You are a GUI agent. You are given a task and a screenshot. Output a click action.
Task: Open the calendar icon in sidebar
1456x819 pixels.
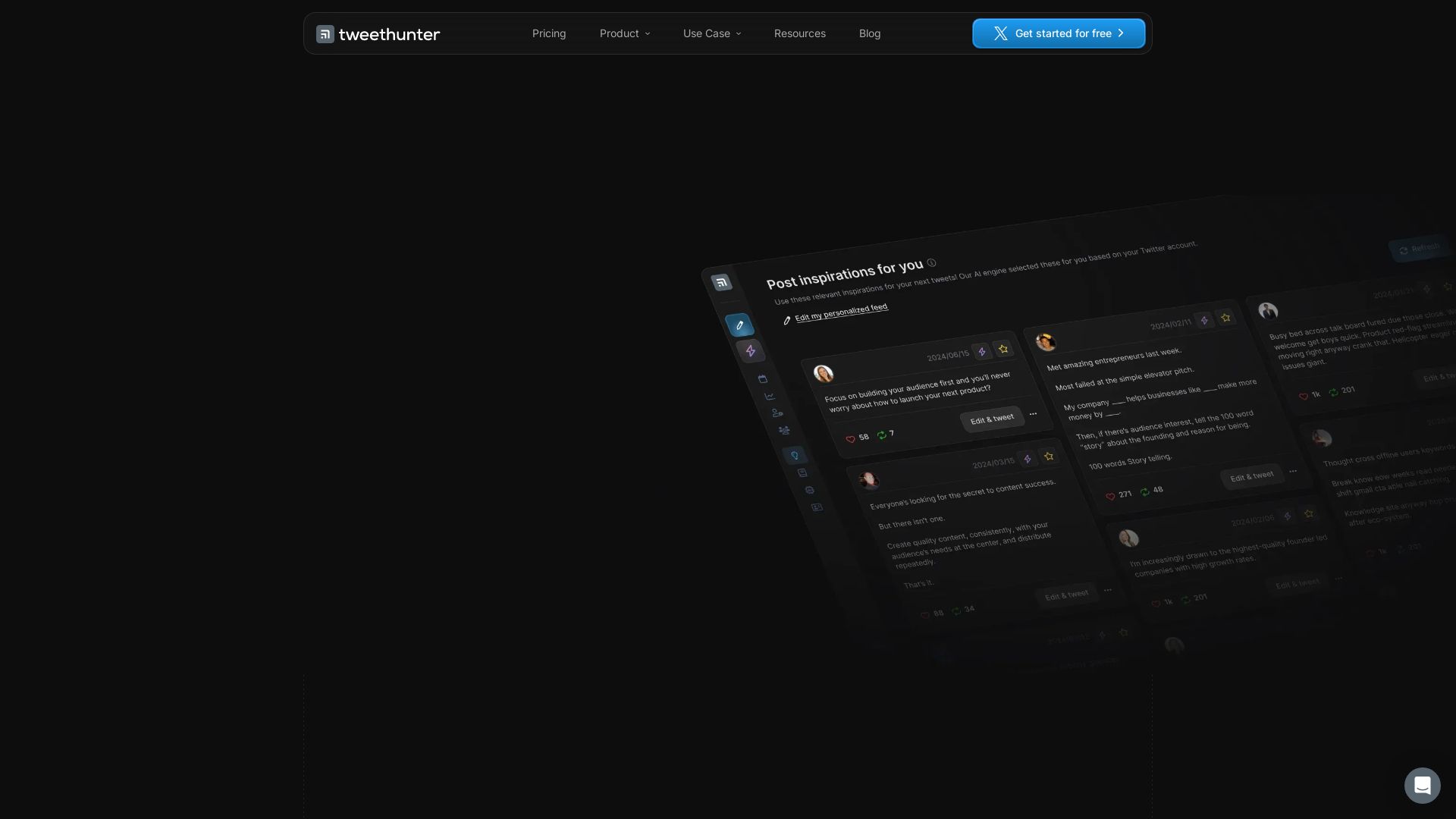coord(762,379)
